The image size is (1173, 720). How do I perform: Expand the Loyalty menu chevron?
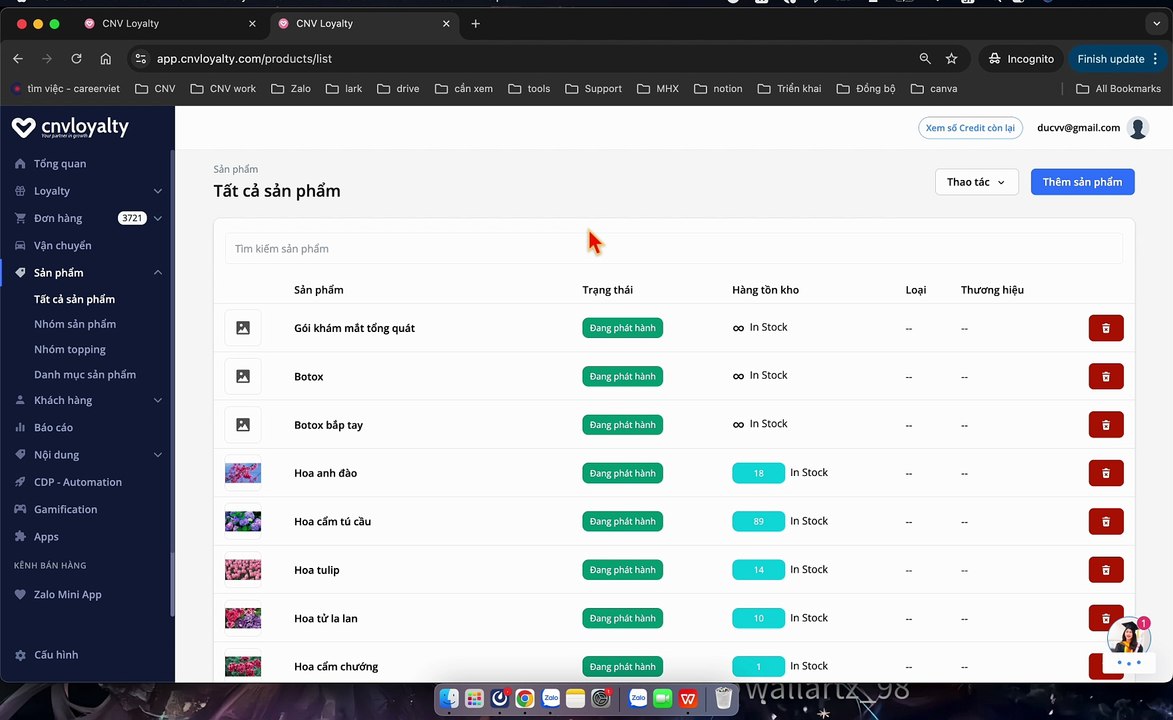coord(158,191)
